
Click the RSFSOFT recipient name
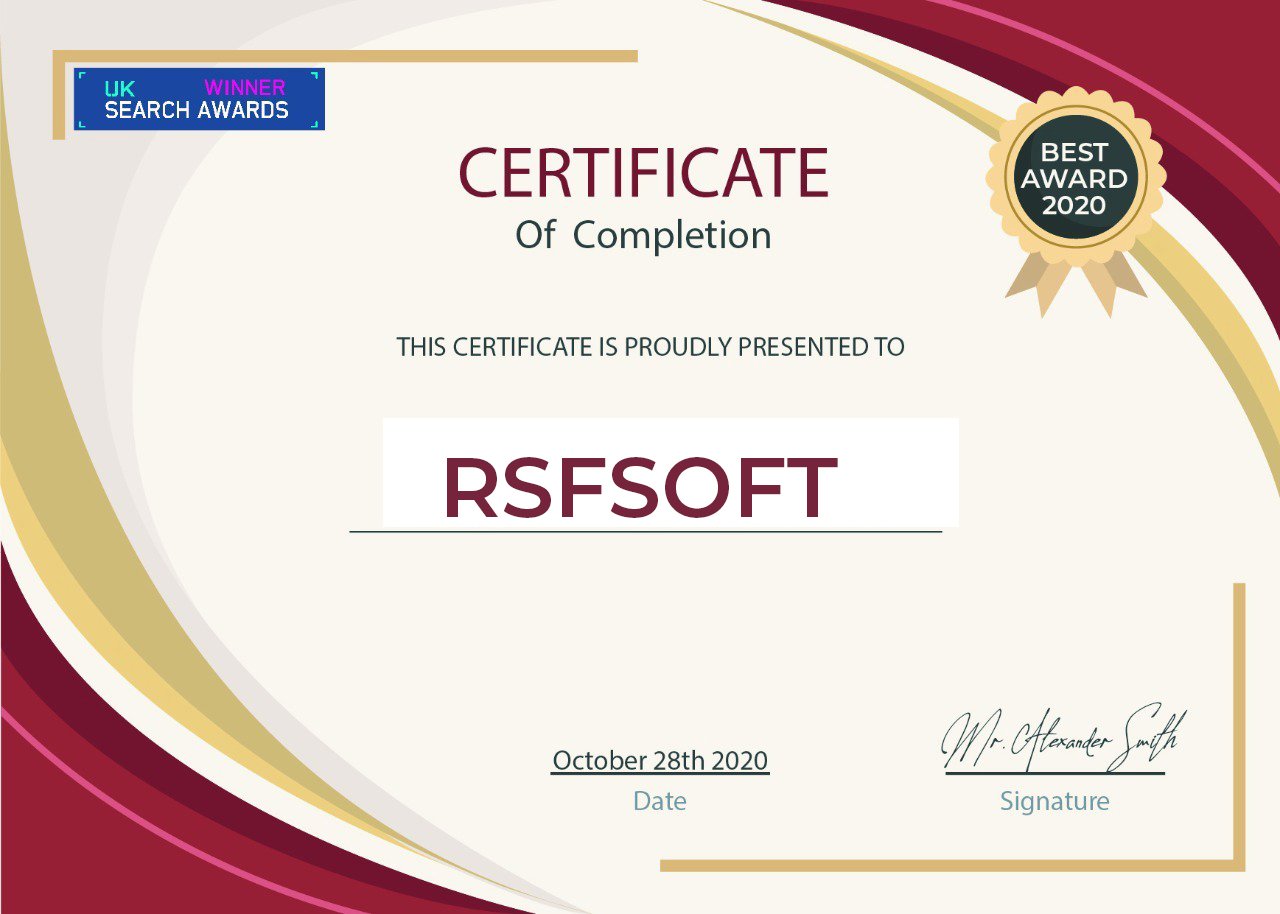tap(639, 488)
